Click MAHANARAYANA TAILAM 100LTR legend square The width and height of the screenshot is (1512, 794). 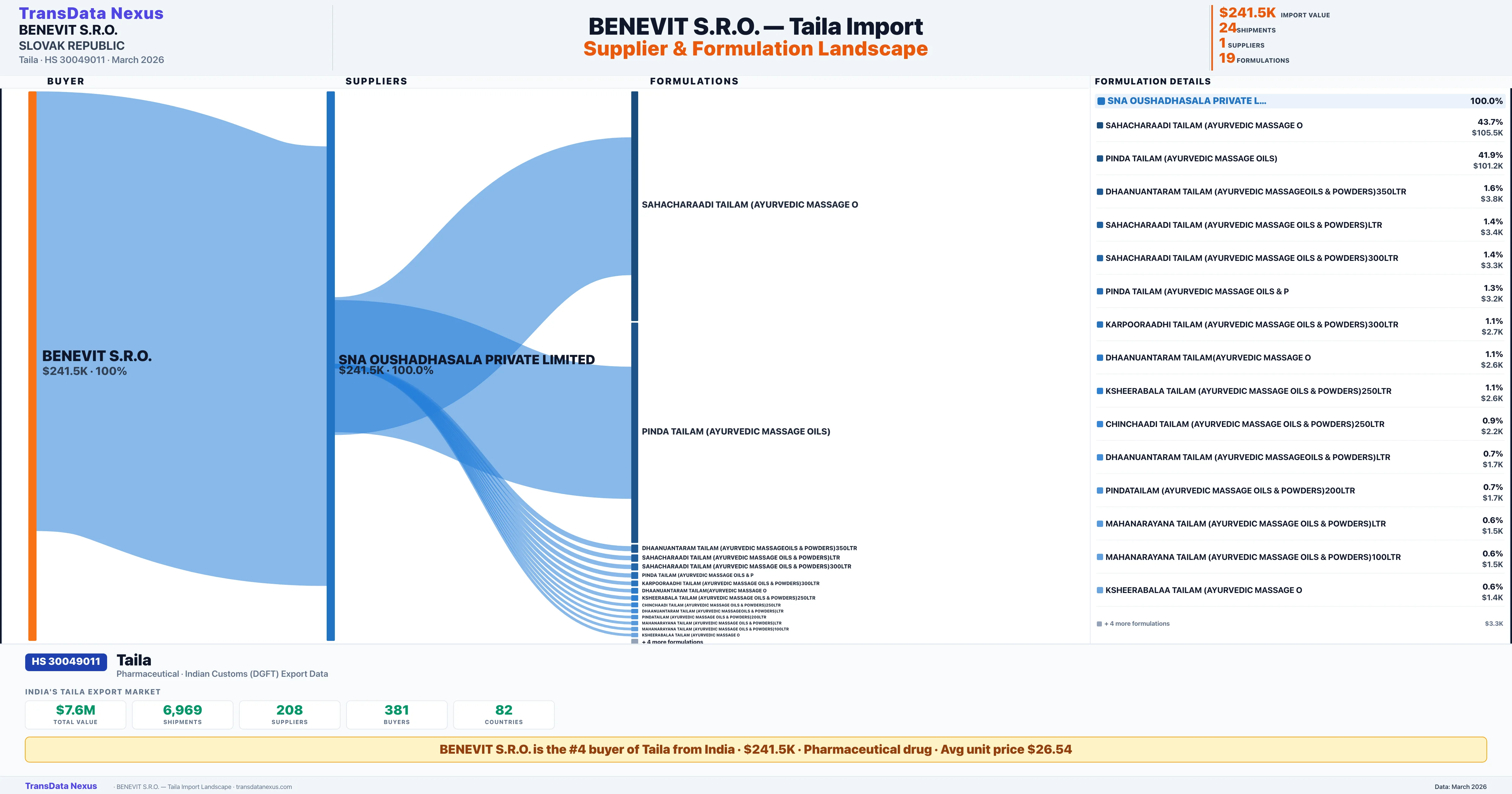tap(1100, 557)
